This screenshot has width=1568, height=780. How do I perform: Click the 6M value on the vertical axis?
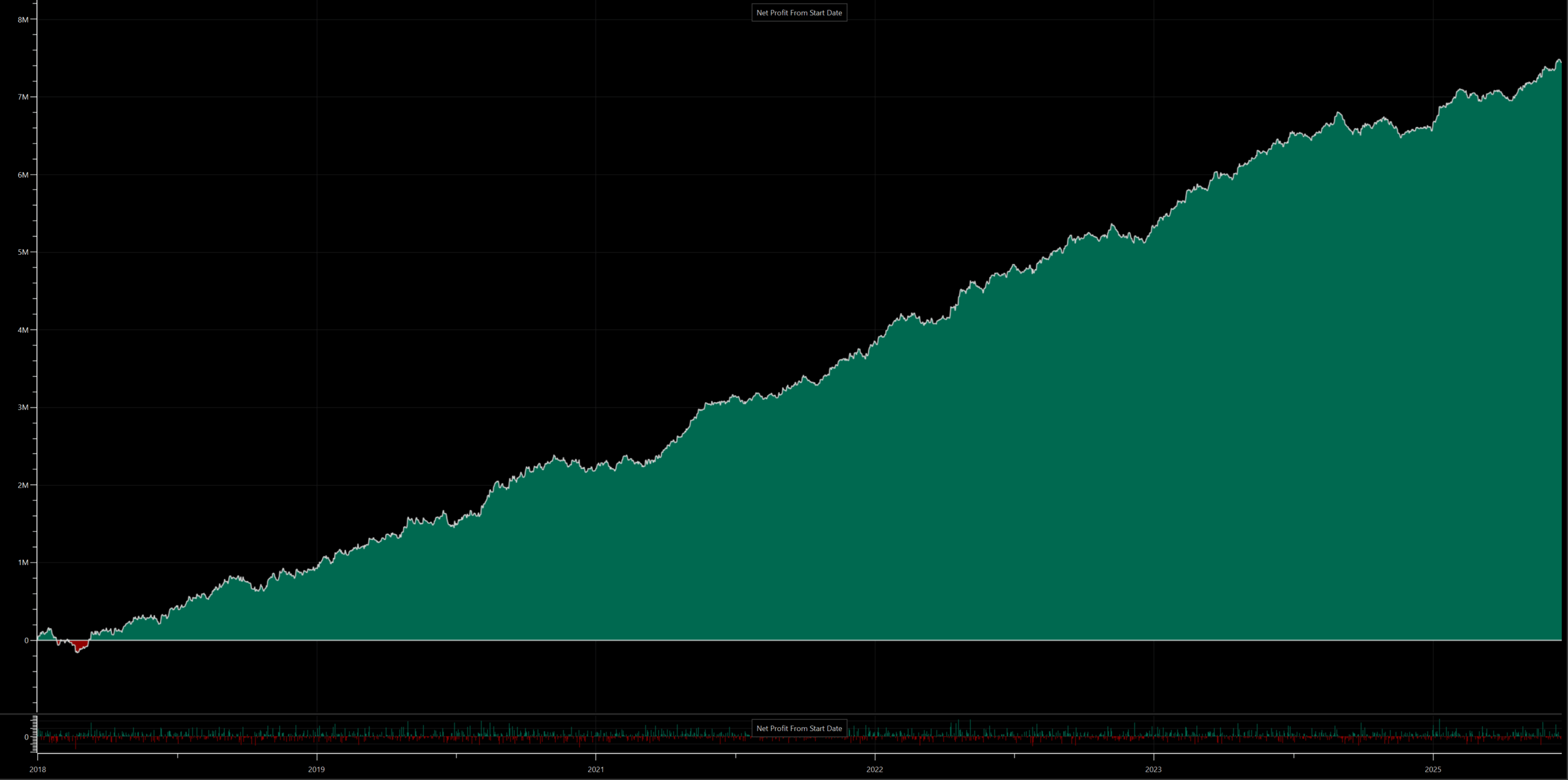click(x=23, y=175)
